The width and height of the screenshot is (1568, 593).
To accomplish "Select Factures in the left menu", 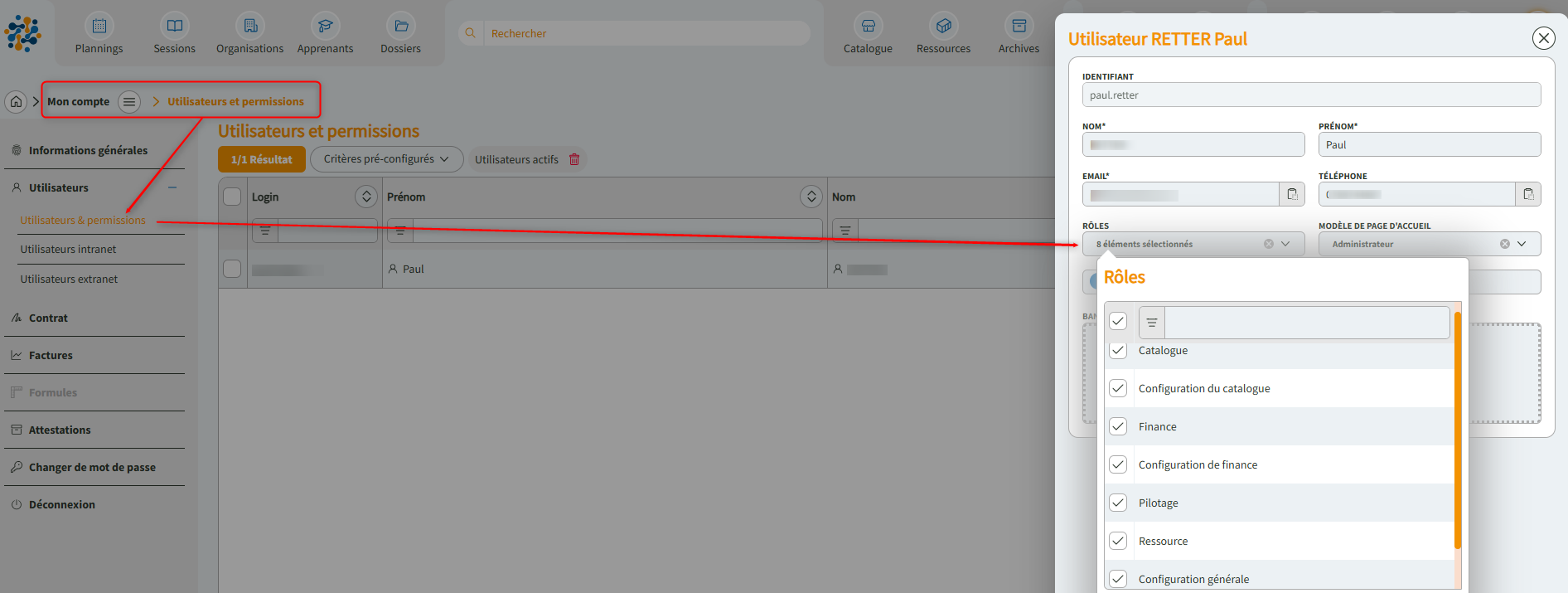I will coord(51,355).
